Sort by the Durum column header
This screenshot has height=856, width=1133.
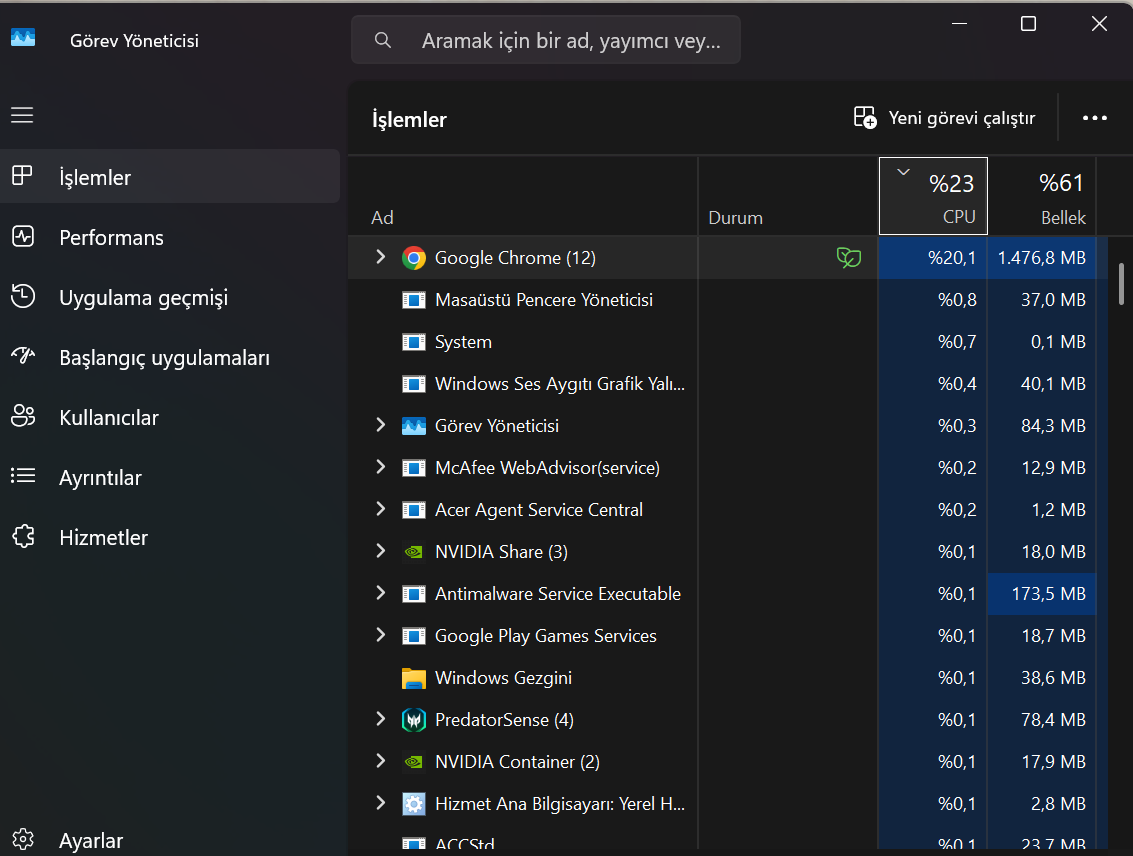[788, 196]
